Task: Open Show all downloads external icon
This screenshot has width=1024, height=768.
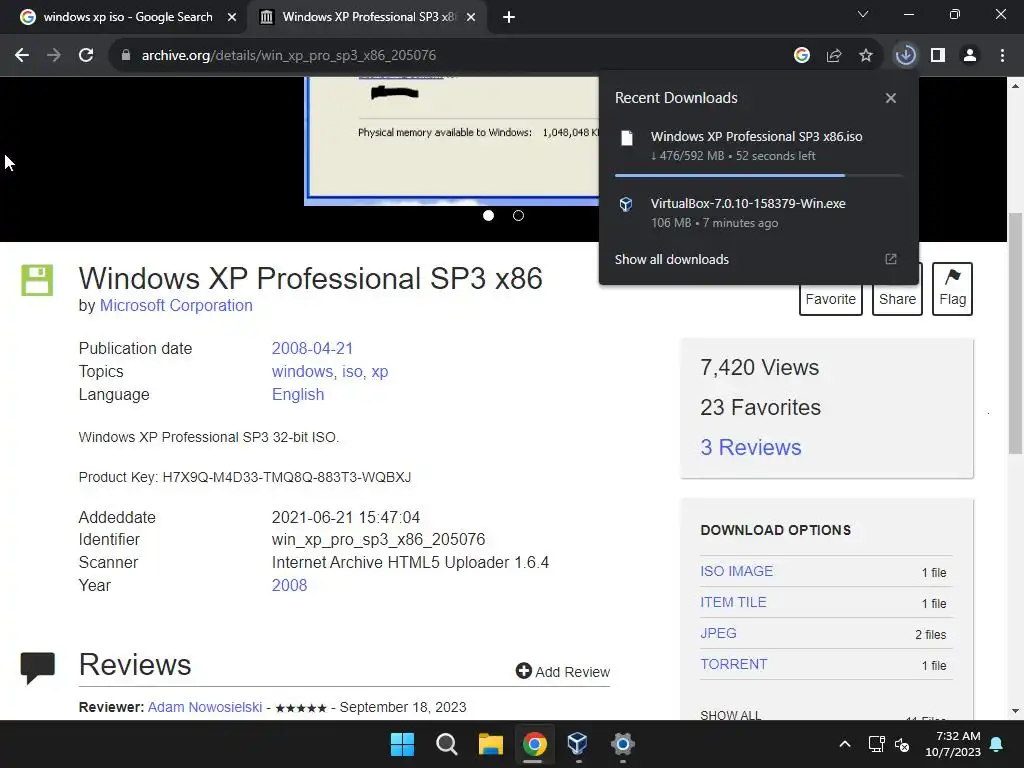Action: [x=891, y=259]
